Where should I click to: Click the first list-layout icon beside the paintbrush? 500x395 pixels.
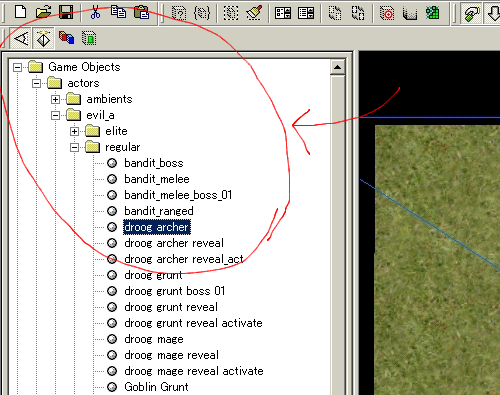[x=283, y=13]
